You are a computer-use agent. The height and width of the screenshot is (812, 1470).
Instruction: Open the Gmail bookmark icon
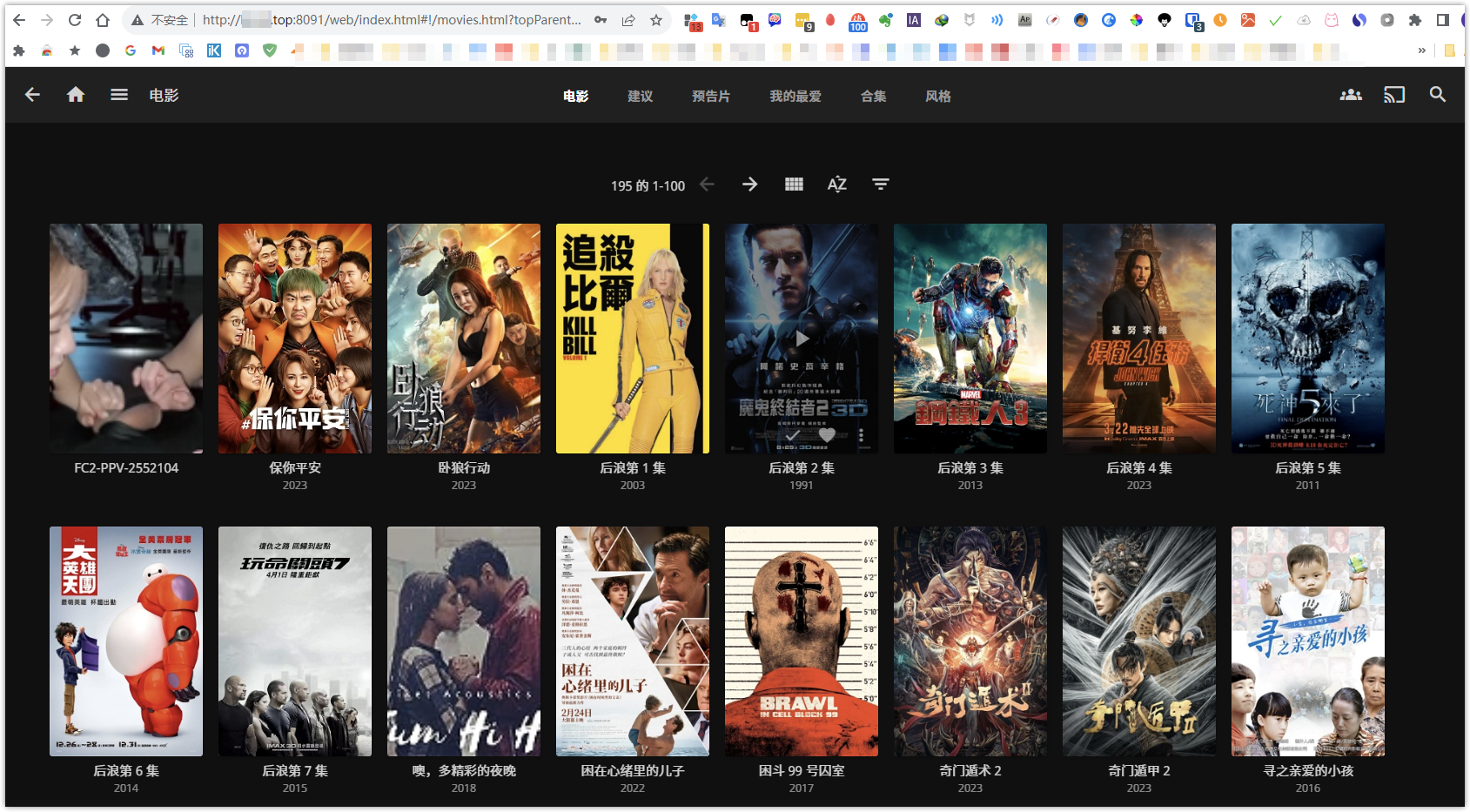point(158,50)
